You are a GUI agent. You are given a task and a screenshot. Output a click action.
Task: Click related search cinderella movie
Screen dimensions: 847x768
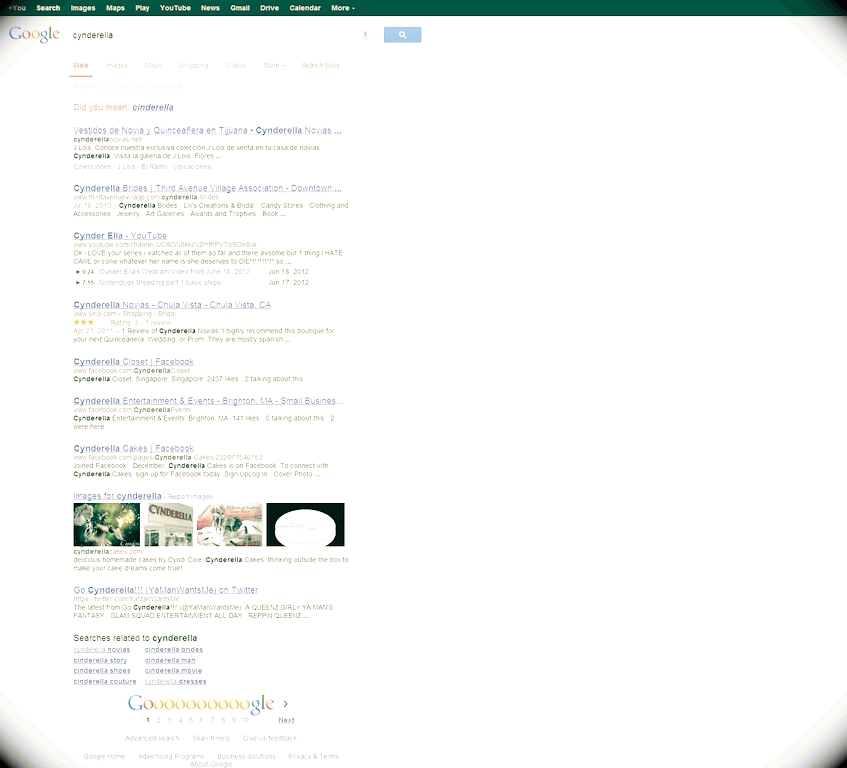pos(173,671)
